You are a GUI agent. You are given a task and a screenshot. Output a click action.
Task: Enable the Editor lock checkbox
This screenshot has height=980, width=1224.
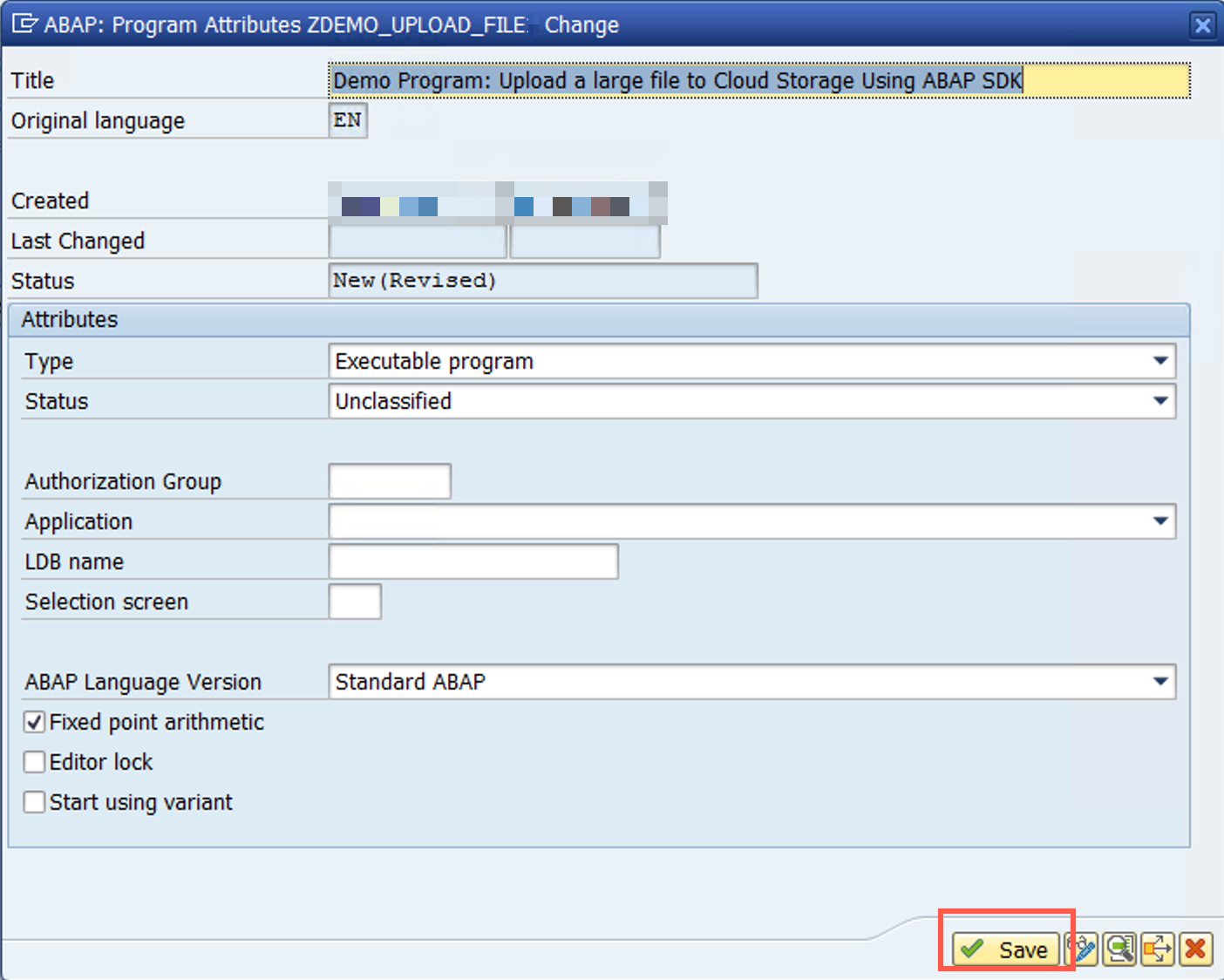click(x=33, y=761)
